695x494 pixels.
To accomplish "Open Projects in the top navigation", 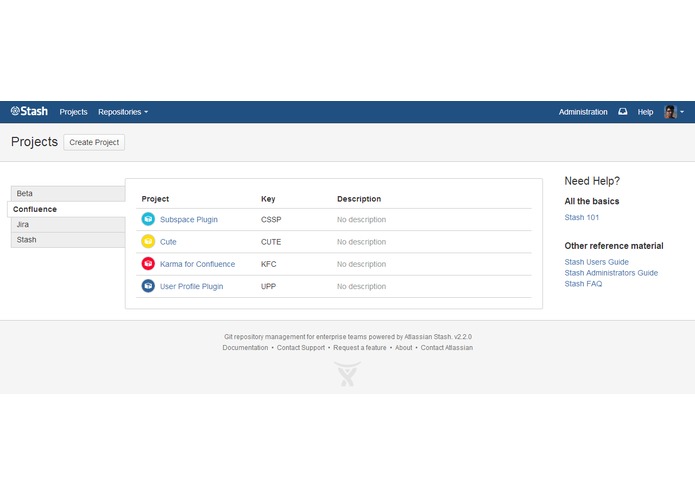I will click(x=74, y=112).
